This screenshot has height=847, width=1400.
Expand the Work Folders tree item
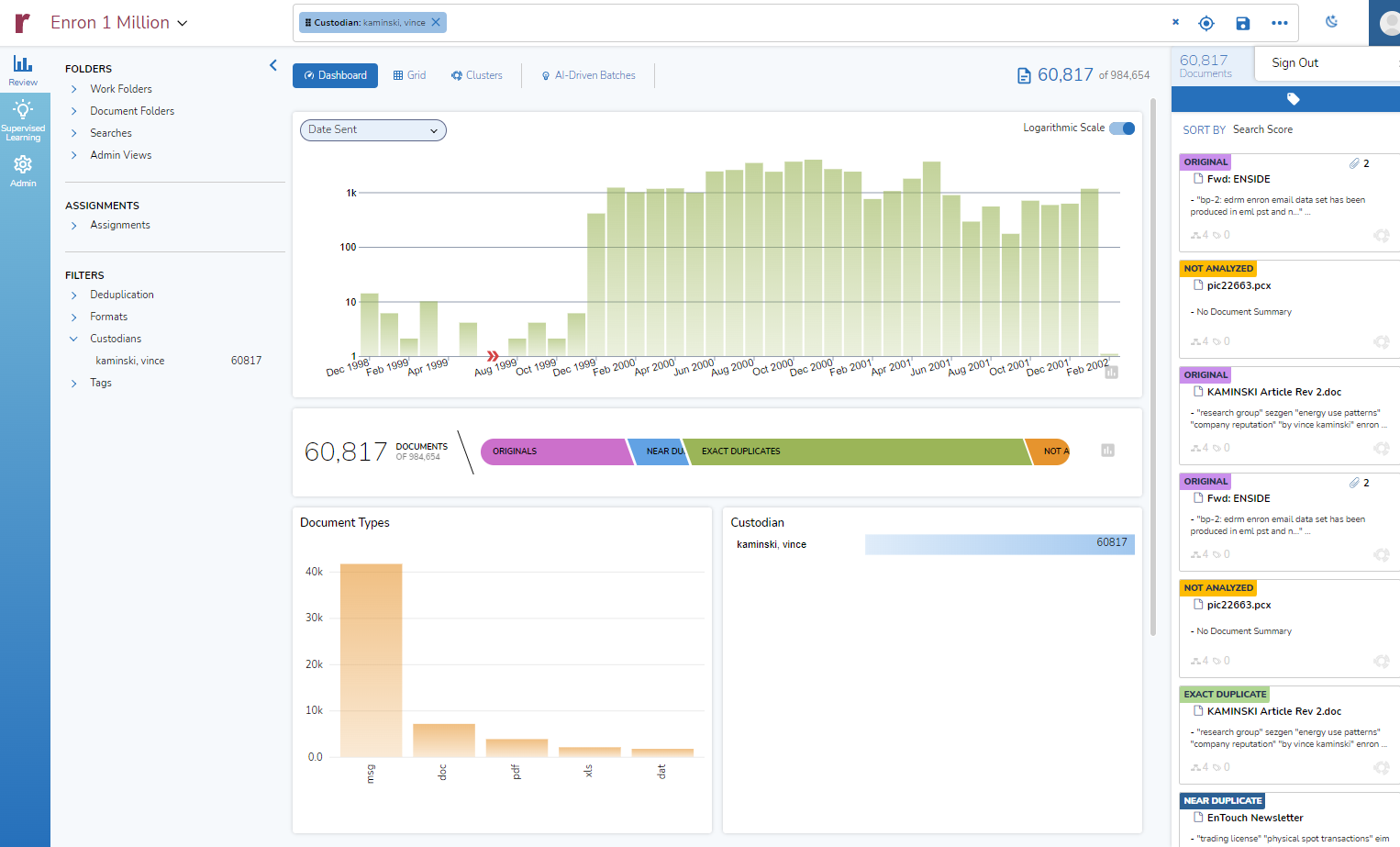pyautogui.click(x=74, y=89)
